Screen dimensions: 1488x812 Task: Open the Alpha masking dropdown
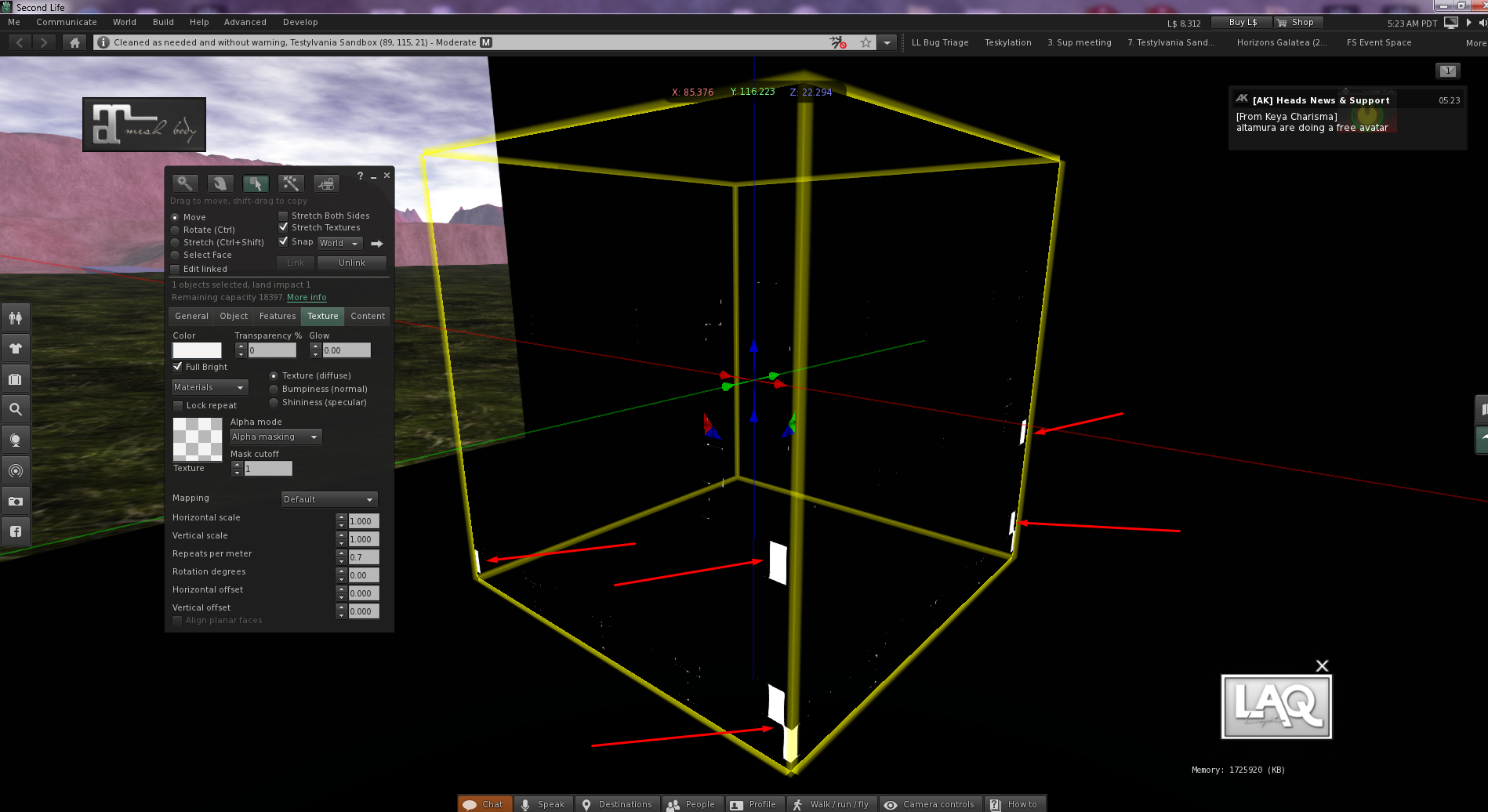point(274,437)
